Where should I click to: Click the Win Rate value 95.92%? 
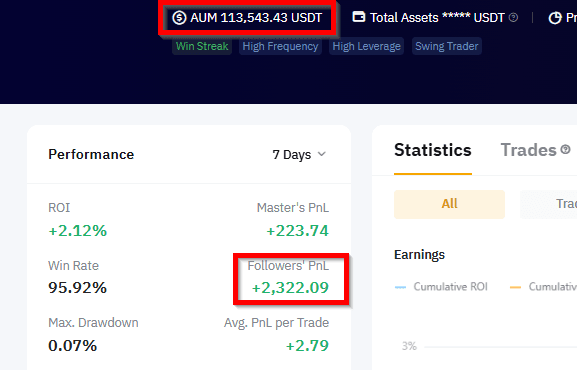(x=77, y=288)
